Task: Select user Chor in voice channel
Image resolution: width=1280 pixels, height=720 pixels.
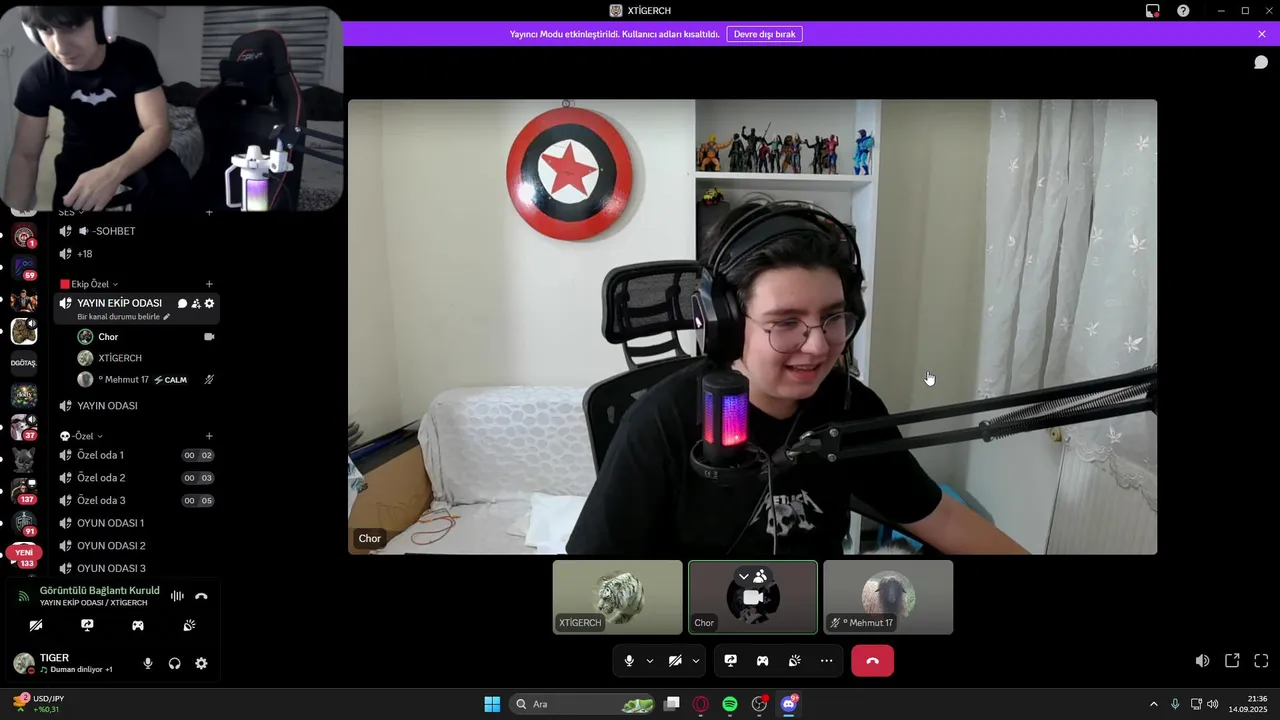Action: [x=146, y=337]
